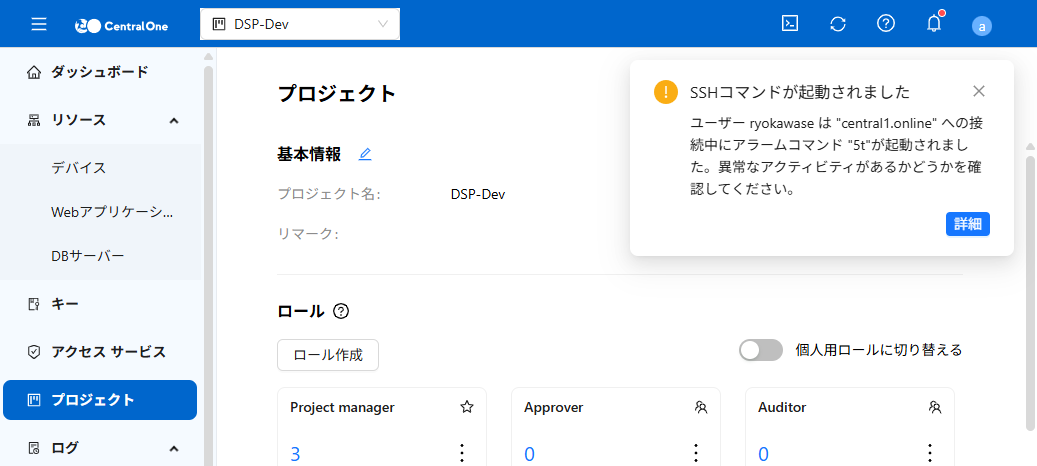This screenshot has height=466, width=1037.
Task: Click the refresh icon in header
Action: (838, 24)
